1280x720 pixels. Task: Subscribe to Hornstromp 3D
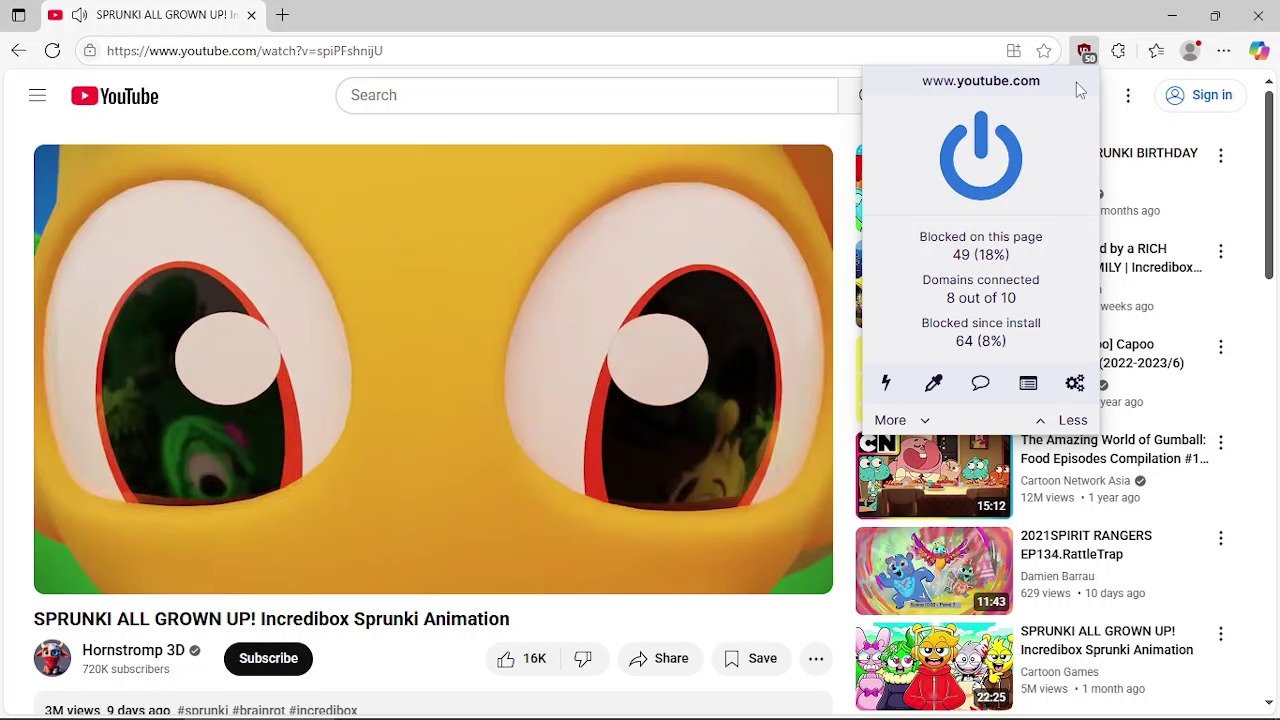[x=268, y=658]
